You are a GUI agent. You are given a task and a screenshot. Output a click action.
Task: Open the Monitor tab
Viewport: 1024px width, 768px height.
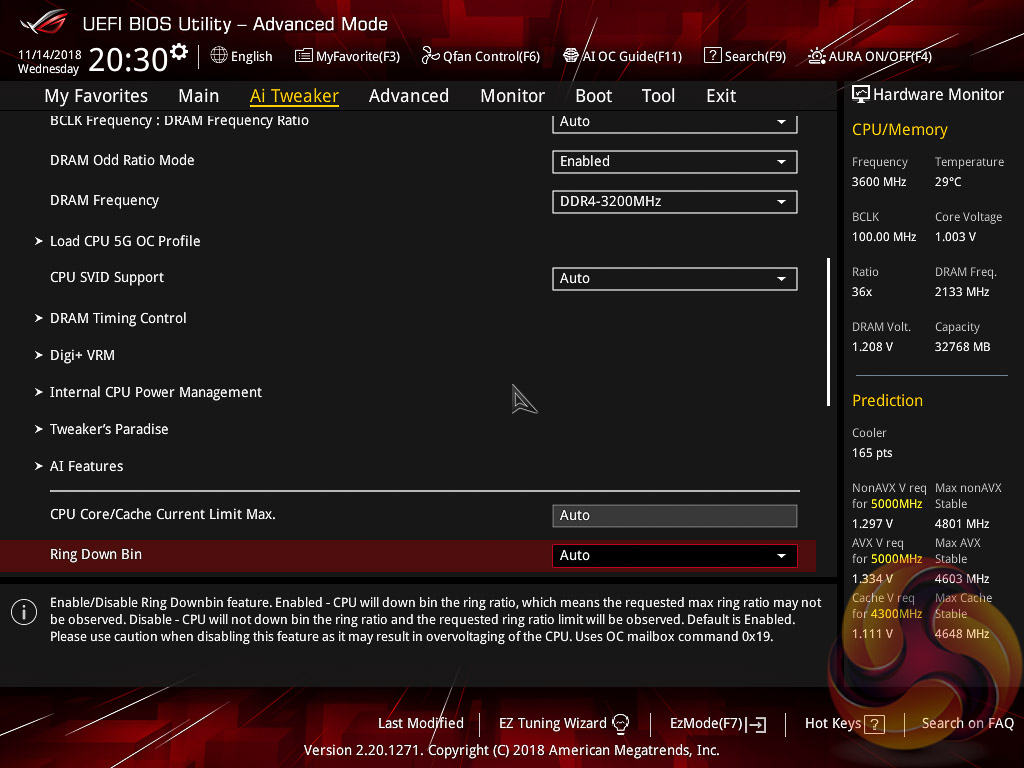(x=513, y=96)
